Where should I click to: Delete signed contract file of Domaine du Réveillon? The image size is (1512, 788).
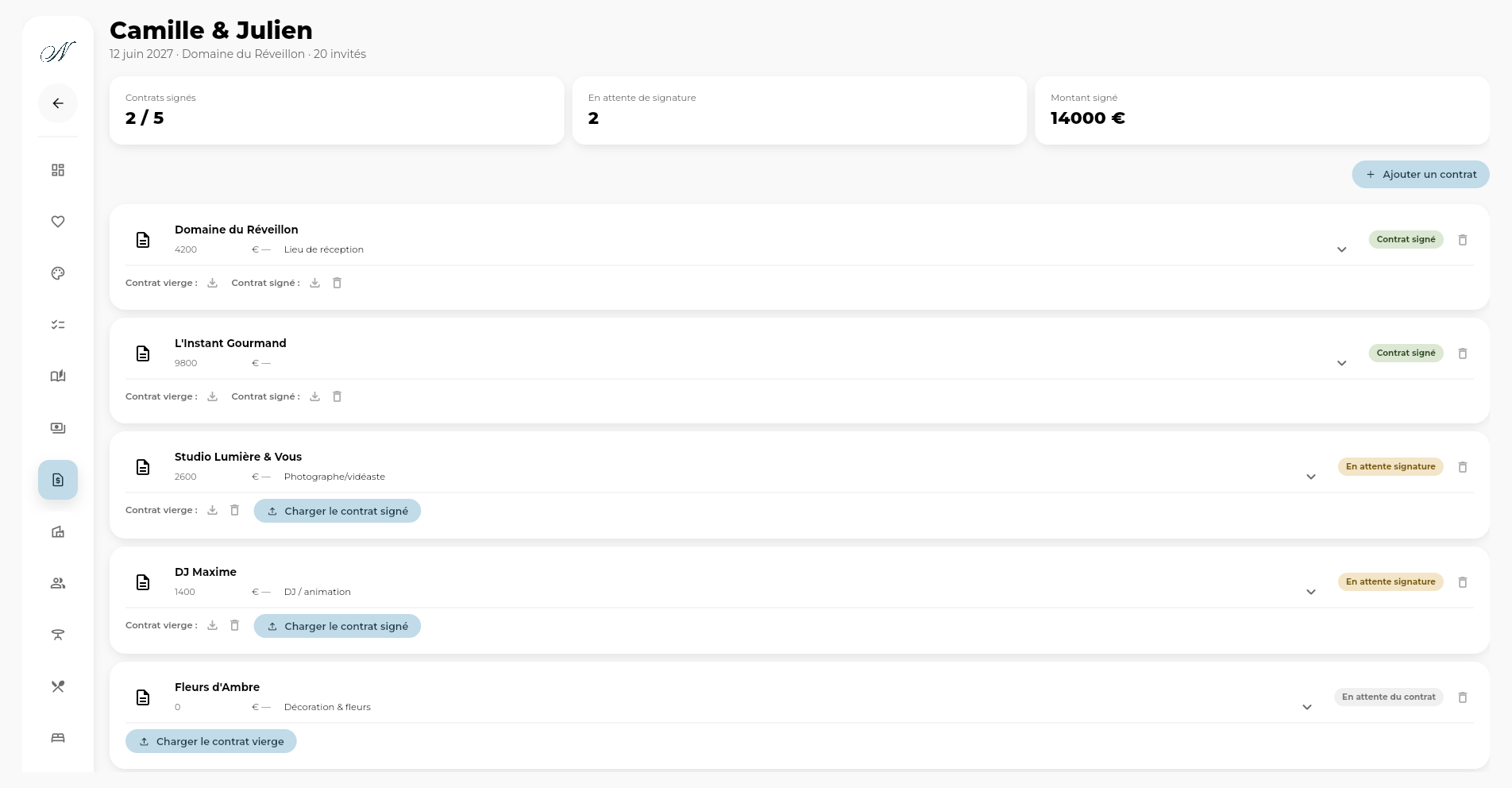pyautogui.click(x=337, y=283)
